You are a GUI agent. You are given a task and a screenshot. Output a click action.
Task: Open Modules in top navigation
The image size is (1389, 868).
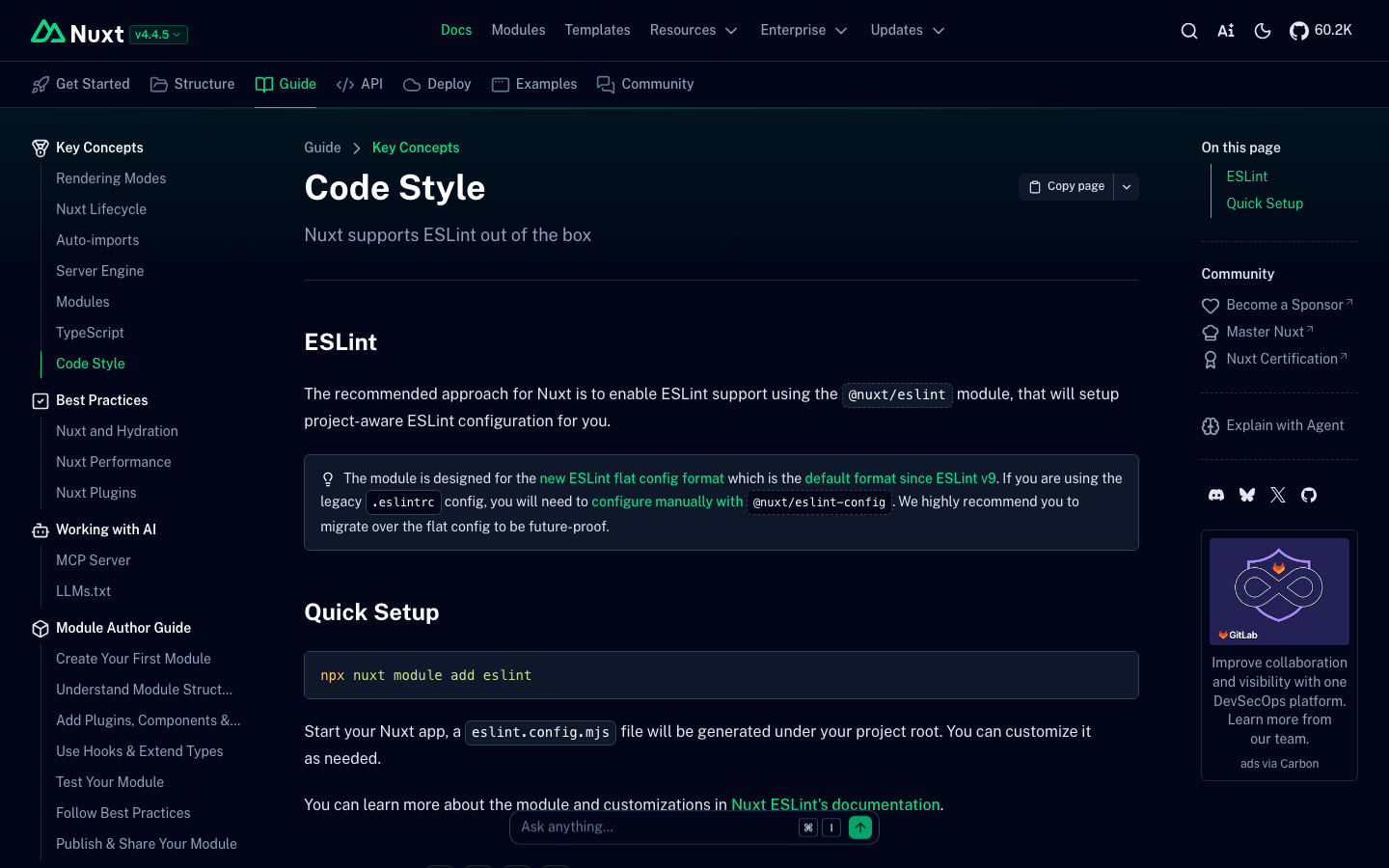(x=518, y=30)
